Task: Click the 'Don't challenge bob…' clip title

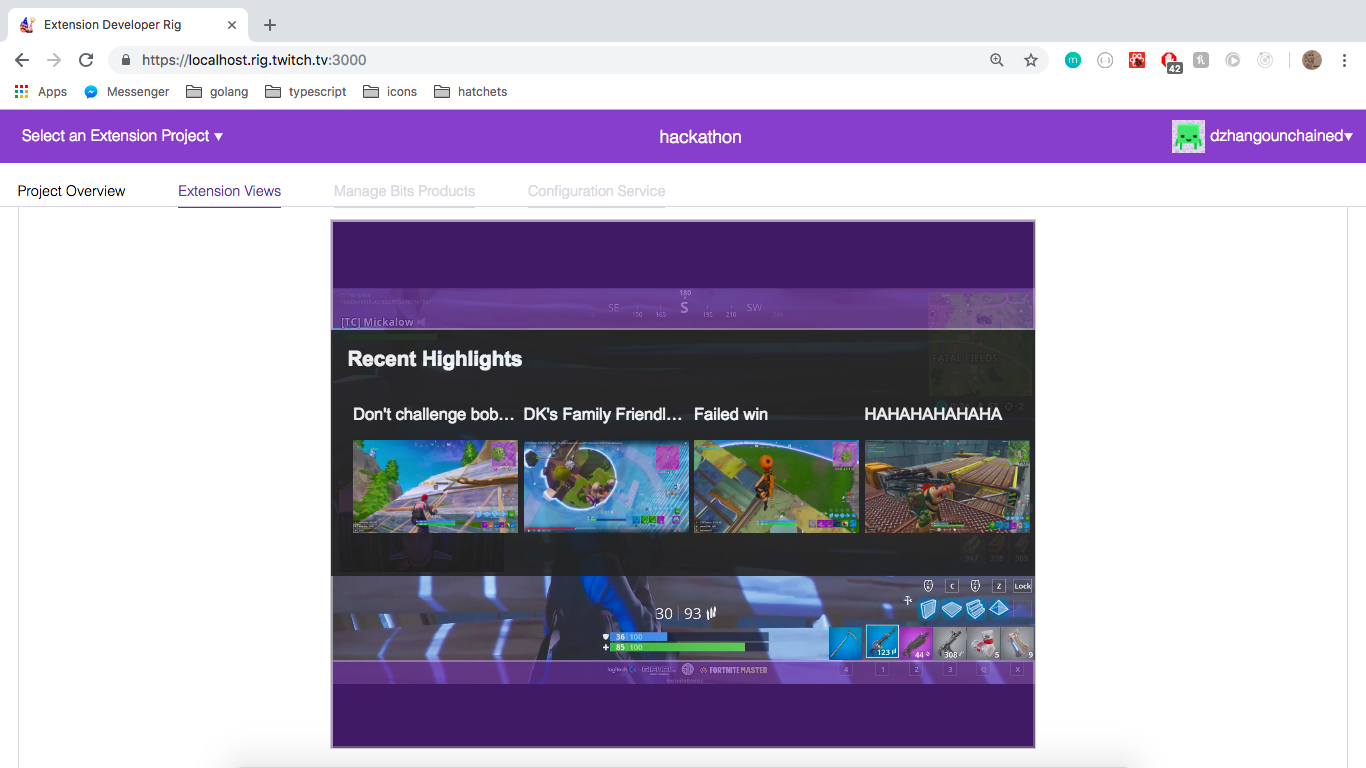Action: tap(435, 414)
